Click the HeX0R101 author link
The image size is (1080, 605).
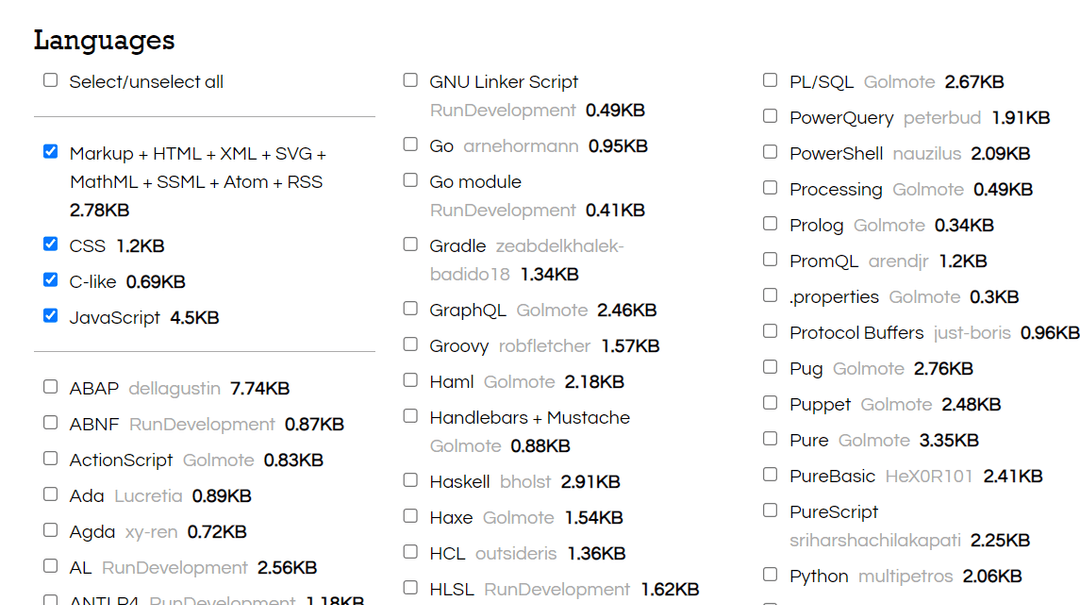point(928,476)
